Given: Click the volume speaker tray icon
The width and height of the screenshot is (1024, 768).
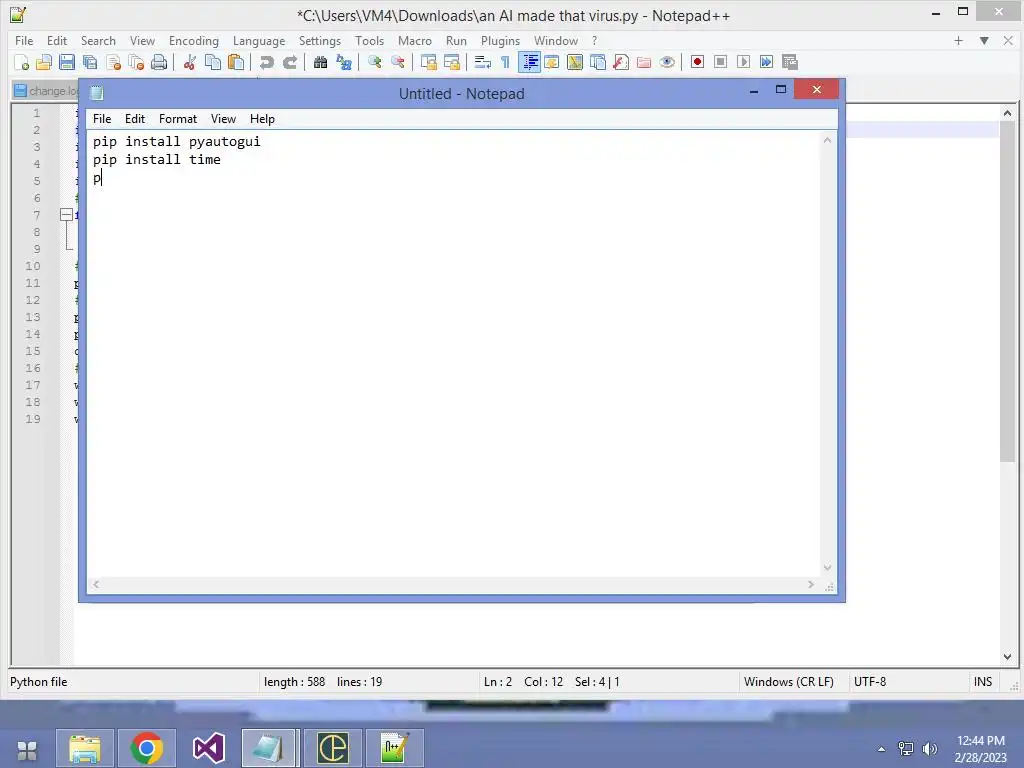Looking at the screenshot, I should [929, 749].
